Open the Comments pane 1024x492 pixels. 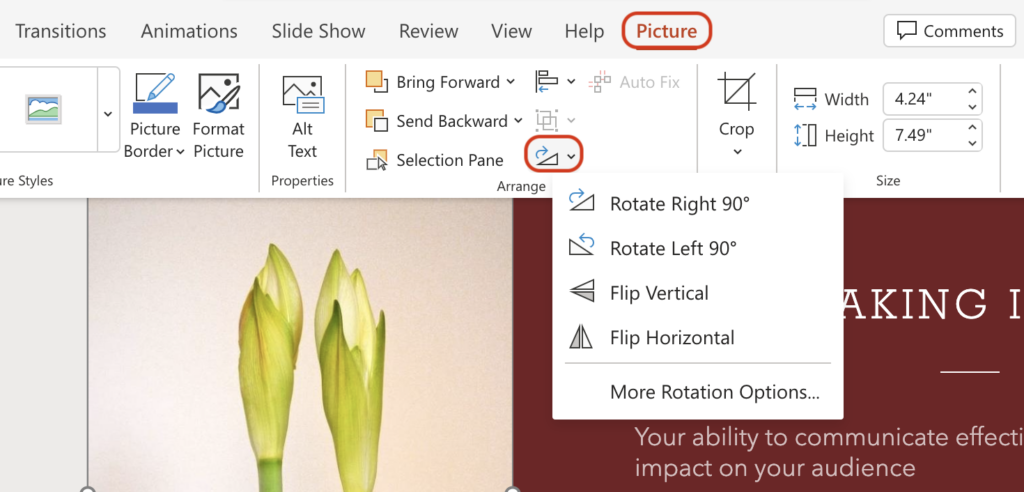(x=949, y=31)
